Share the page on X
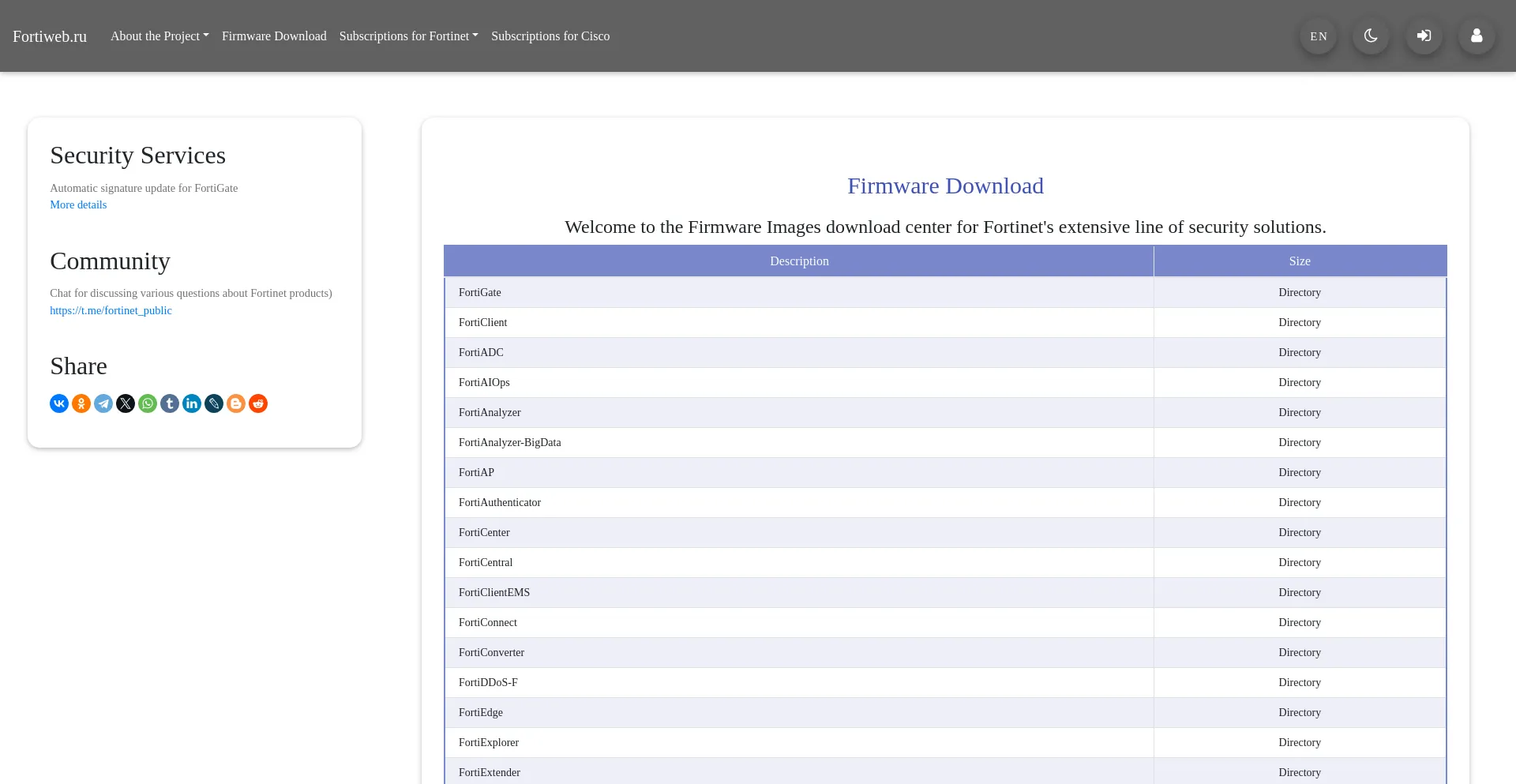The image size is (1516, 784). [126, 403]
